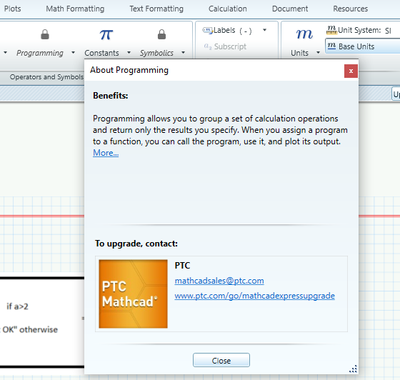The image size is (400, 380).
Task: Open the Resources ribbon tab
Action: tap(350, 9)
